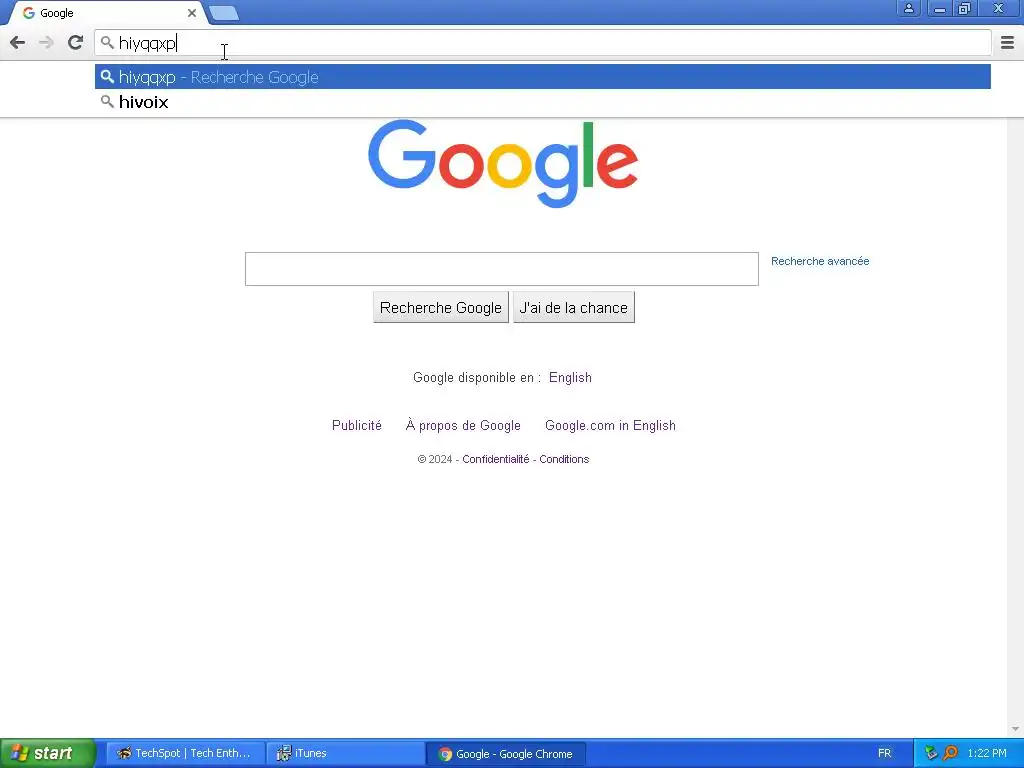Open a new tab button
Image resolution: width=1024 pixels, height=768 pixels.
click(x=224, y=13)
